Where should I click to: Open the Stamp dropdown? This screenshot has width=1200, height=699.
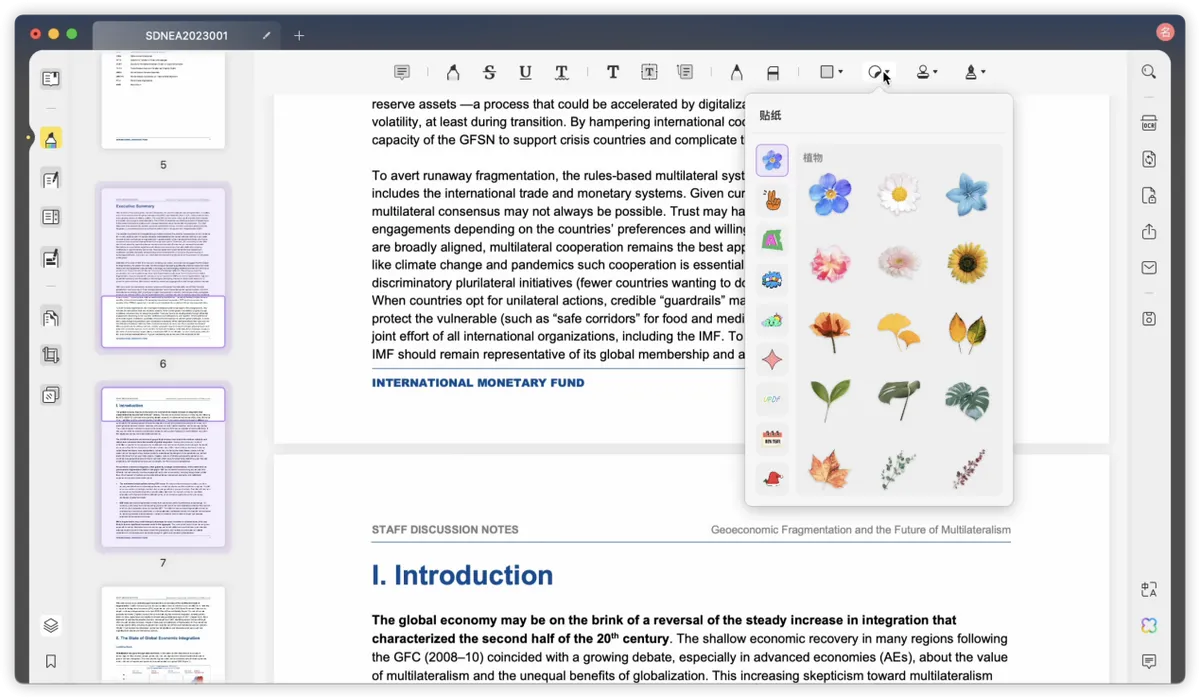[x=927, y=72]
